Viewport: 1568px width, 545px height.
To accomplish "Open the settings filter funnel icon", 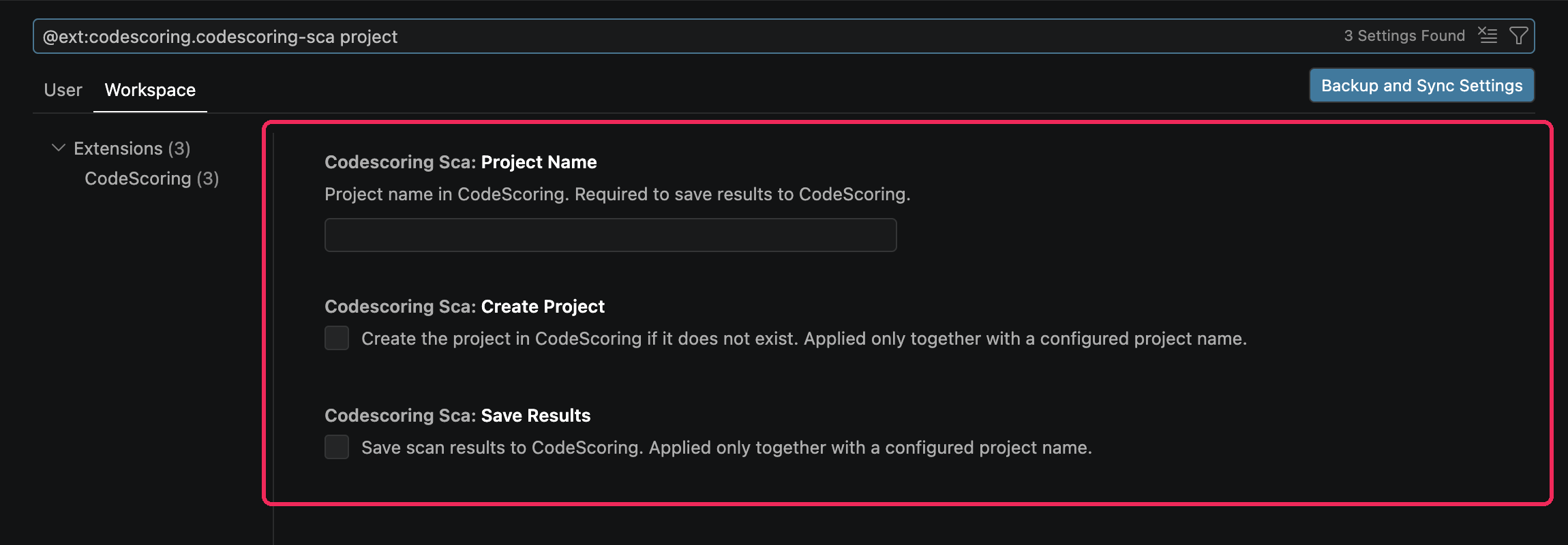I will point(1518,35).
